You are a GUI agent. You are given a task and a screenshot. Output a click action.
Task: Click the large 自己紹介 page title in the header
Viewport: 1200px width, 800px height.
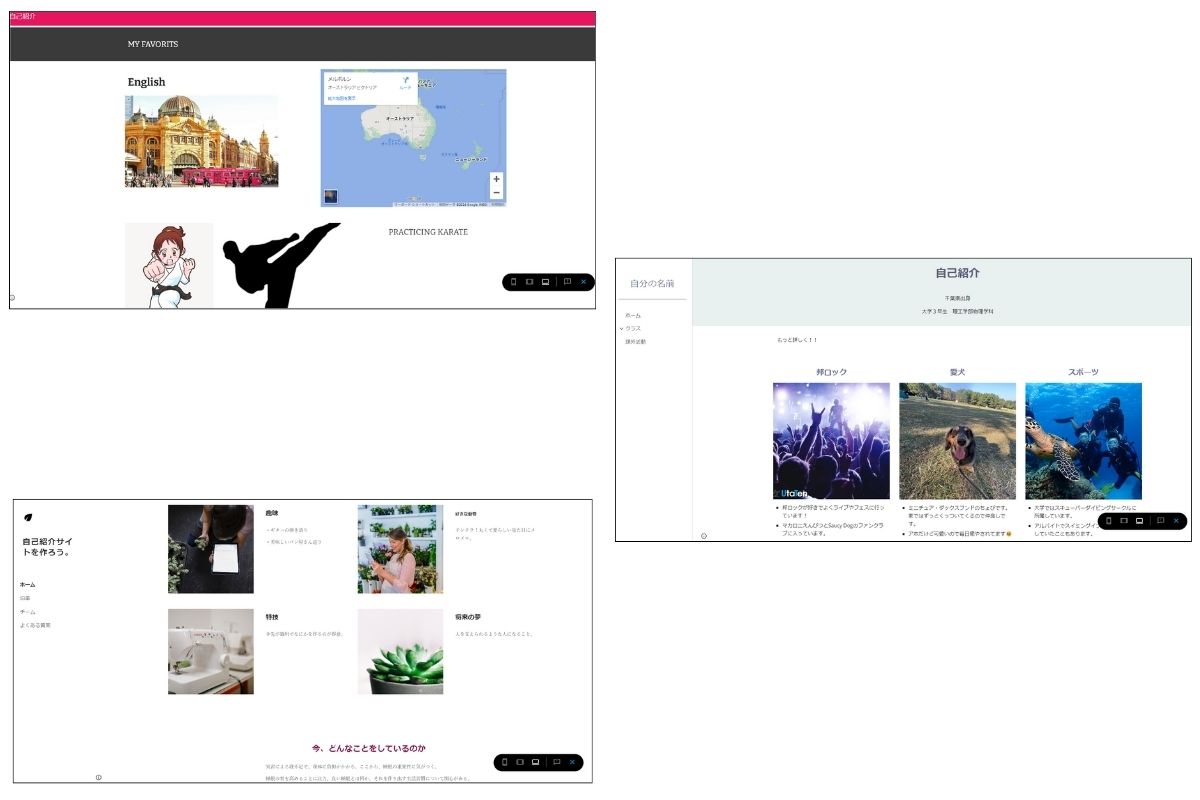click(957, 273)
